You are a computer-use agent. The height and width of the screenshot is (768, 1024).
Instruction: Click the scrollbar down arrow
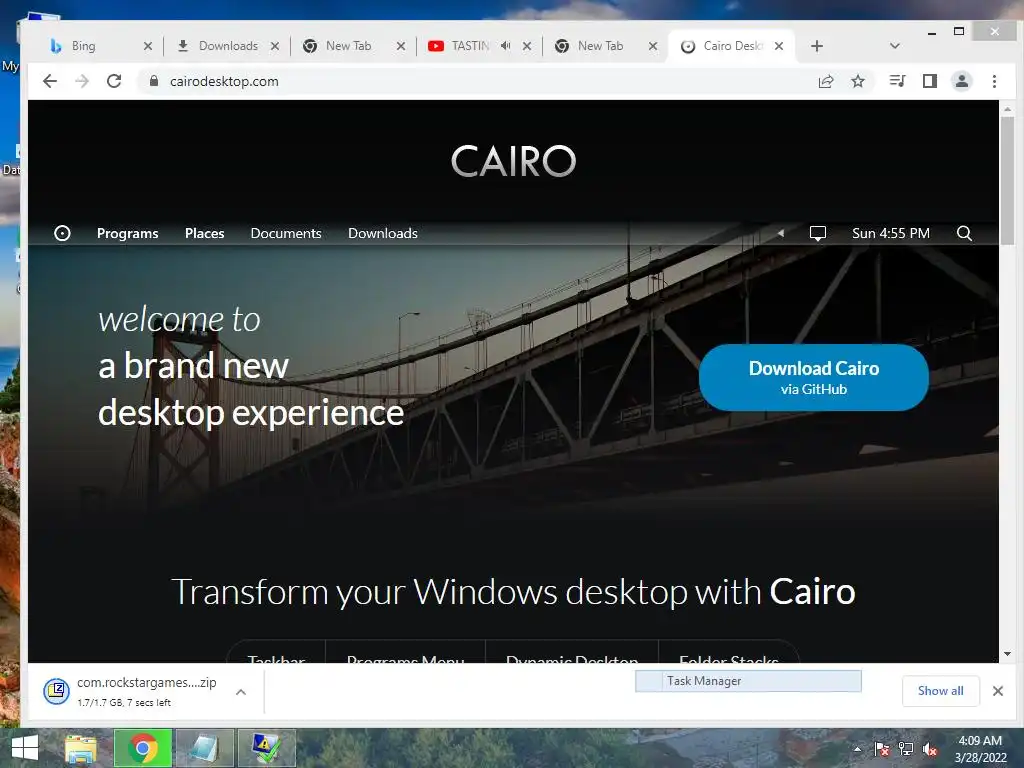pos(1007,654)
